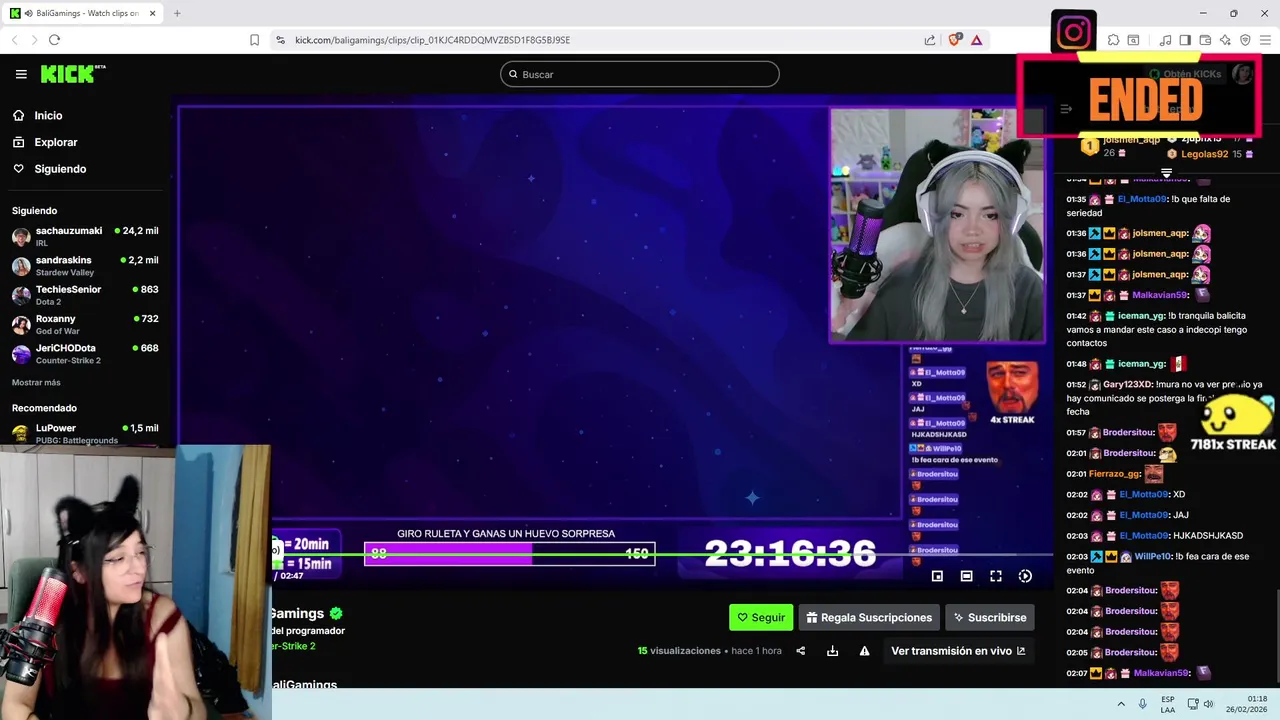Go to Inicio in sidebar
This screenshot has width=1280, height=720.
pyautogui.click(x=48, y=116)
